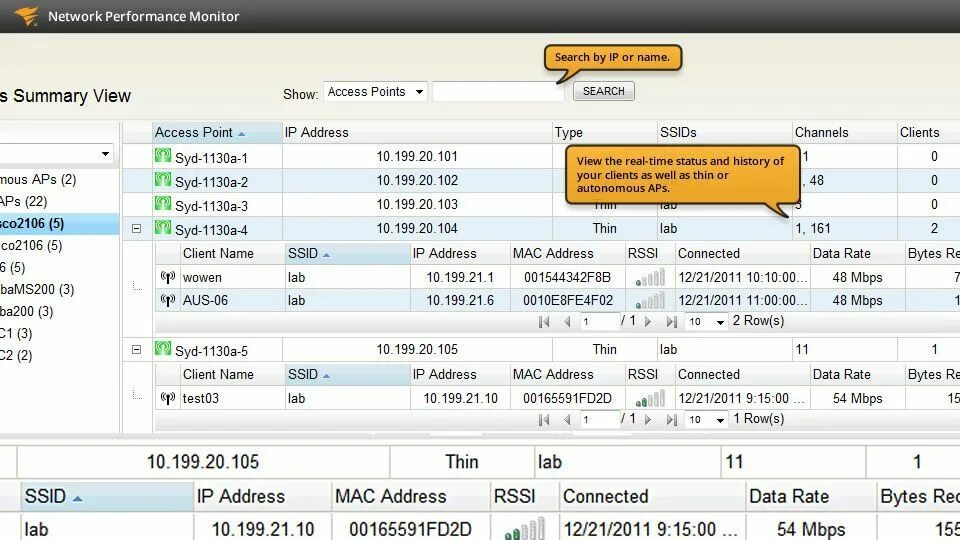
Task: Click the Syd-1130a-5 access point icon
Action: [x=162, y=348]
